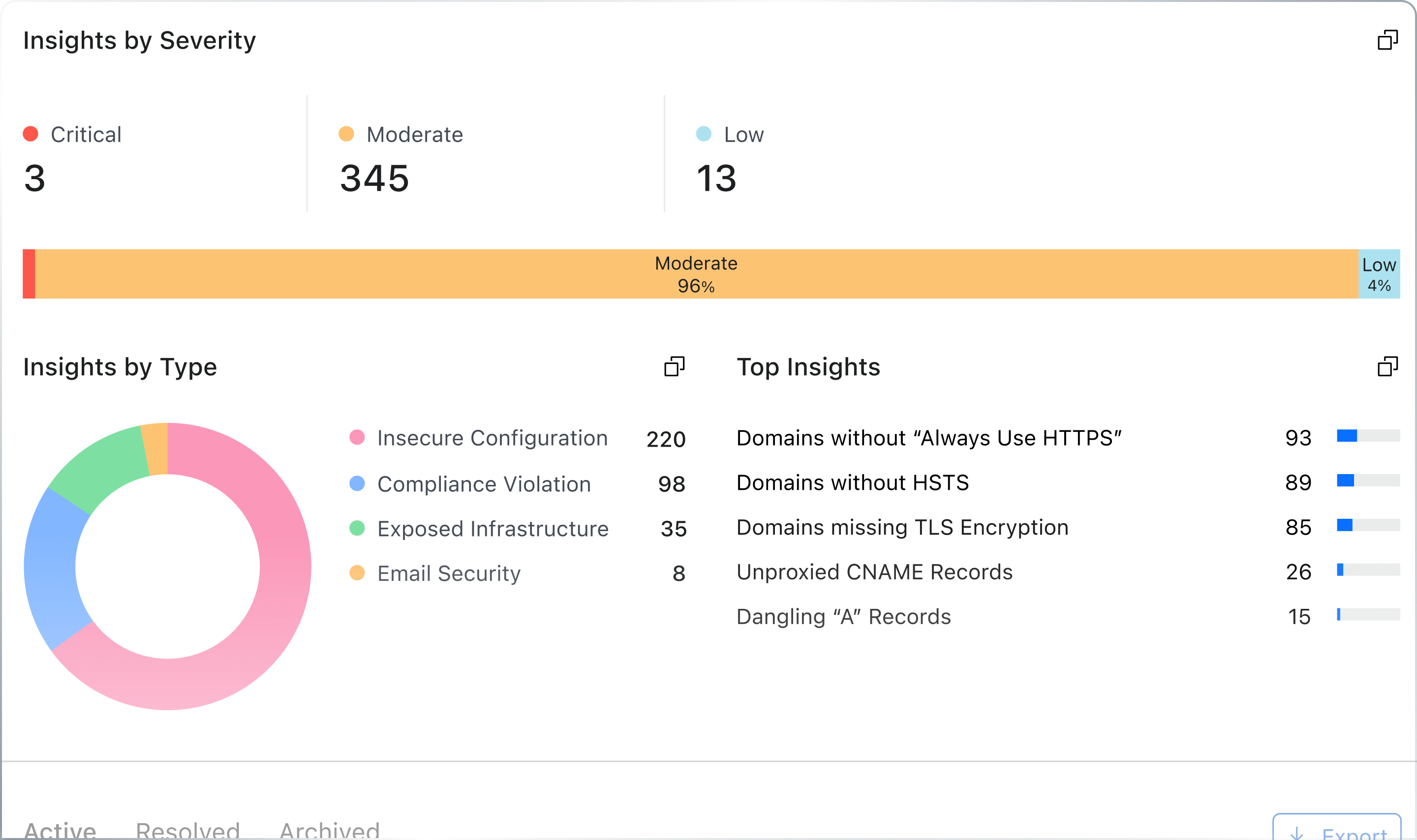Click the Top Insights expand icon

pos(1387,367)
